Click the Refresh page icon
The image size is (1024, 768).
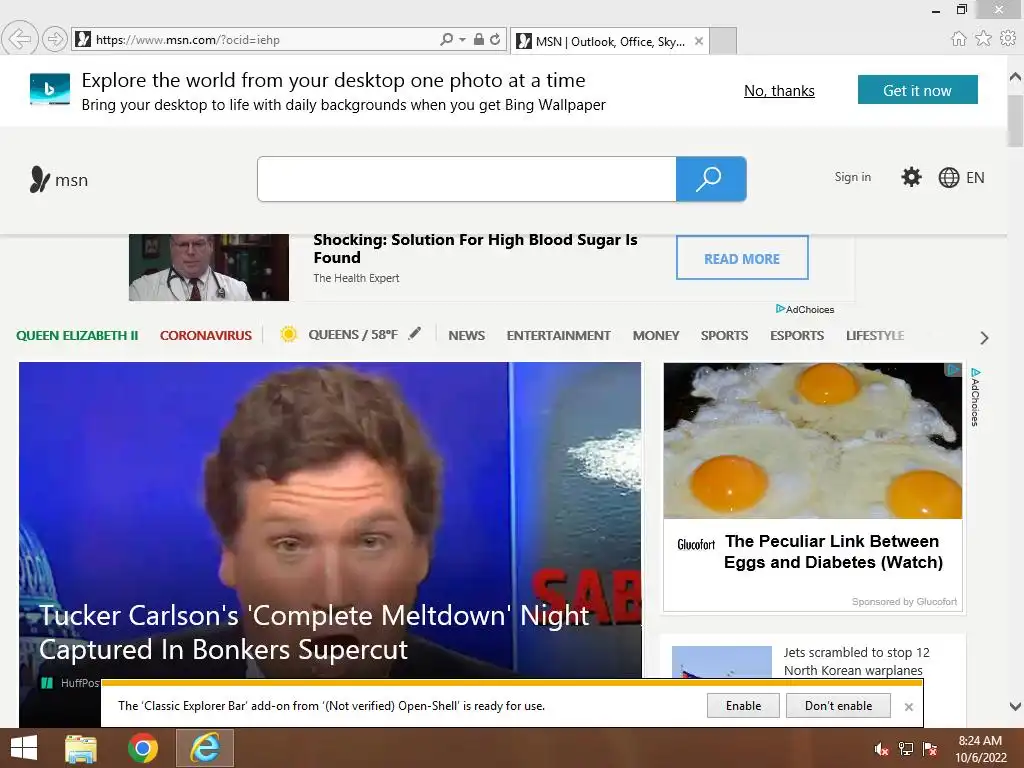495,39
